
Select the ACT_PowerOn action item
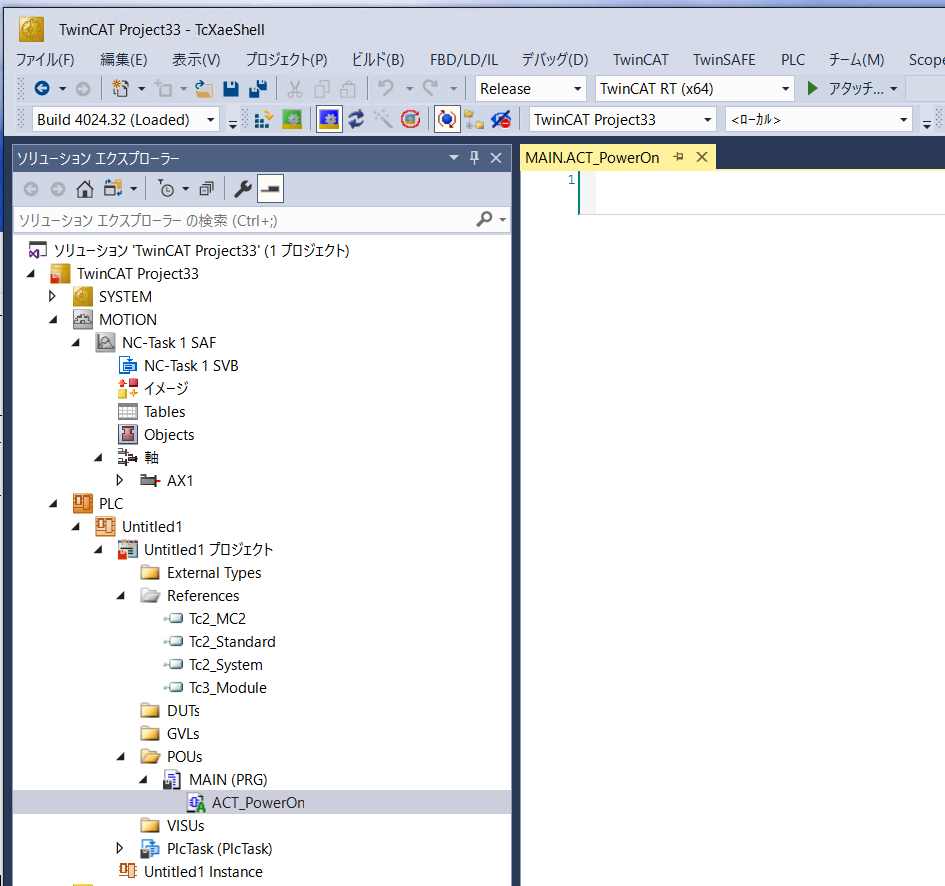(258, 803)
